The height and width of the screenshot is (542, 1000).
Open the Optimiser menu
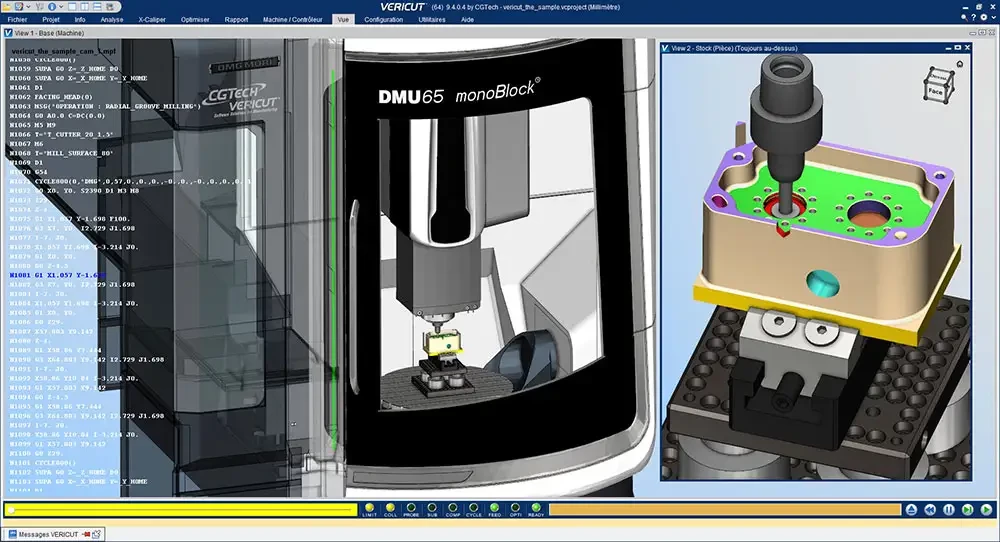(x=195, y=20)
